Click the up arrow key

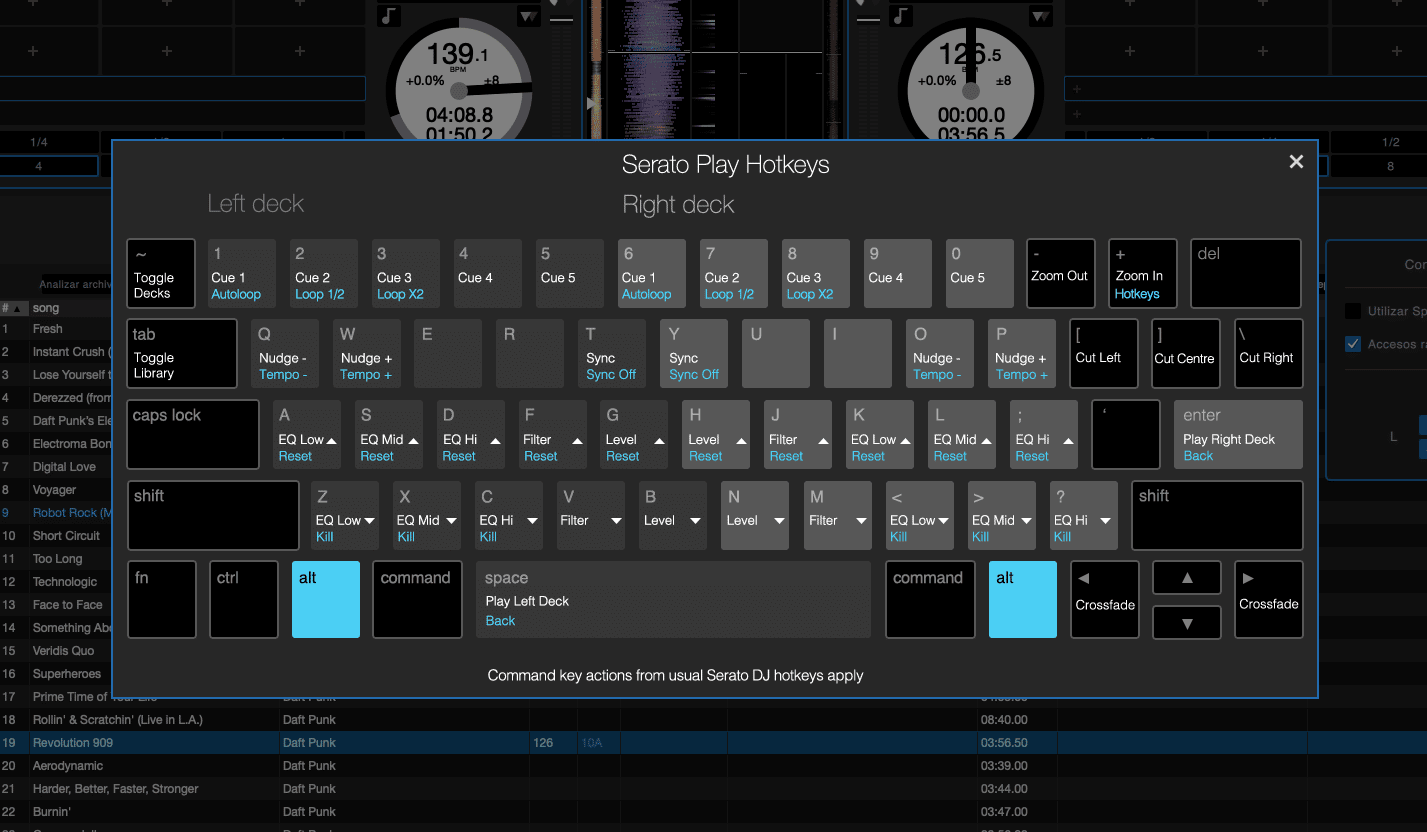[1187, 577]
